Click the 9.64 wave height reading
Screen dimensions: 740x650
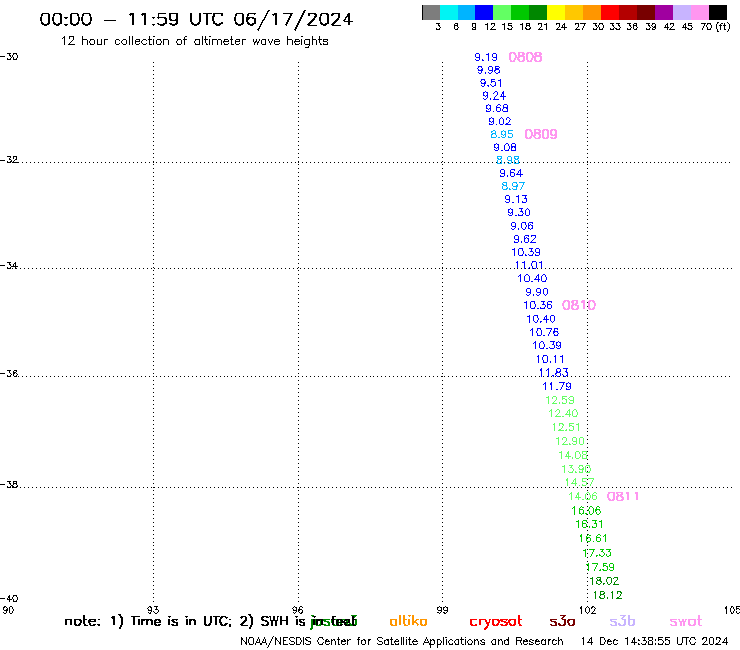(x=511, y=173)
